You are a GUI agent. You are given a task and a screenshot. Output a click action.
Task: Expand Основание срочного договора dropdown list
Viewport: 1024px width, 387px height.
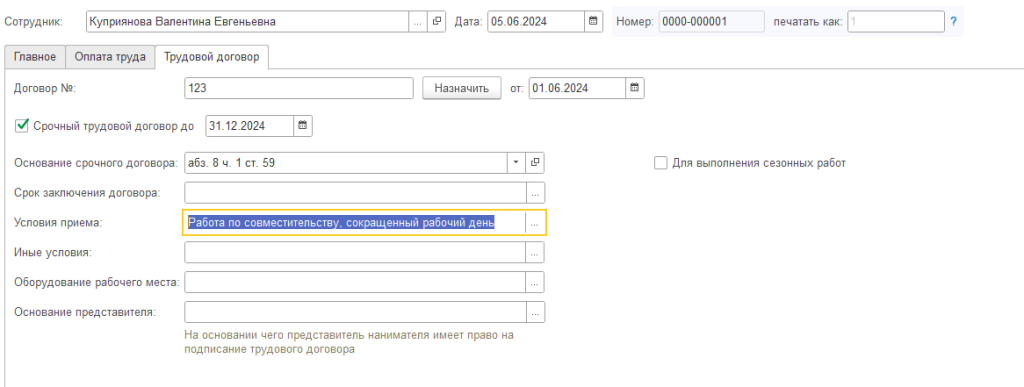(516, 163)
